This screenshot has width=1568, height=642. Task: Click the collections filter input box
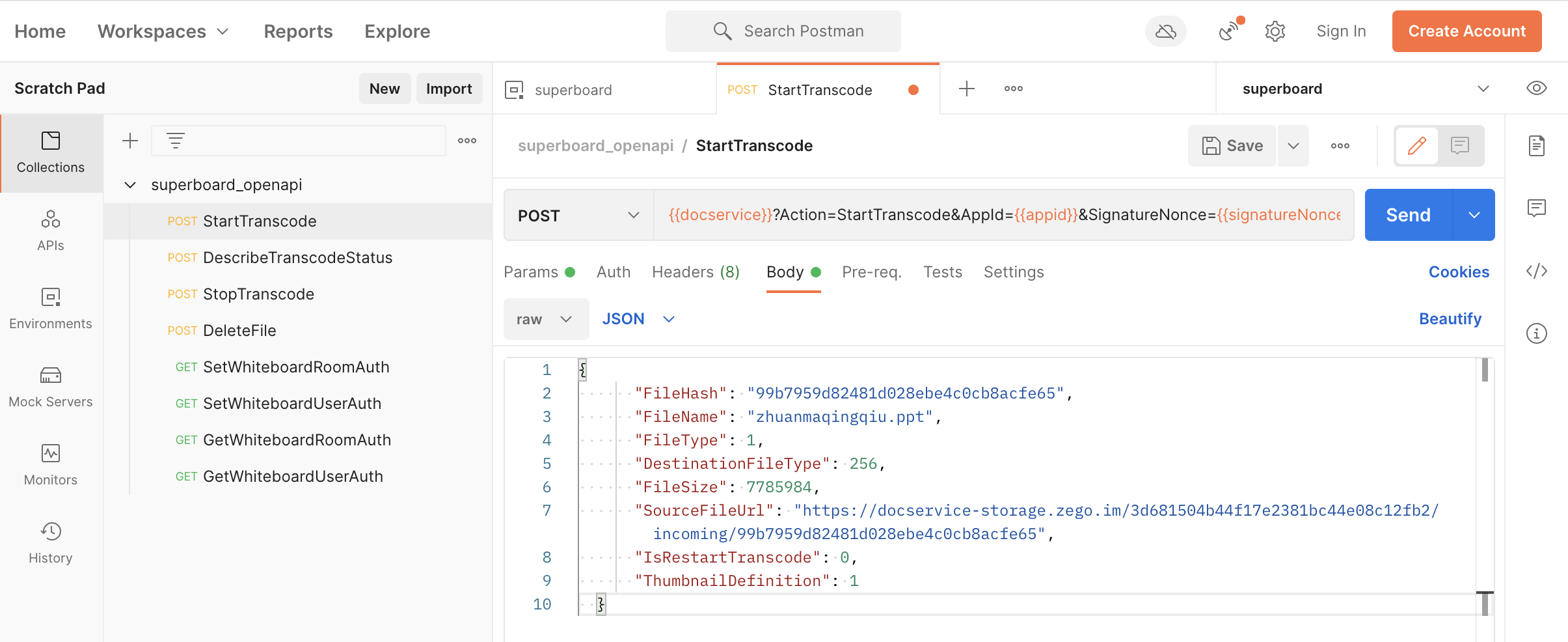click(x=299, y=141)
